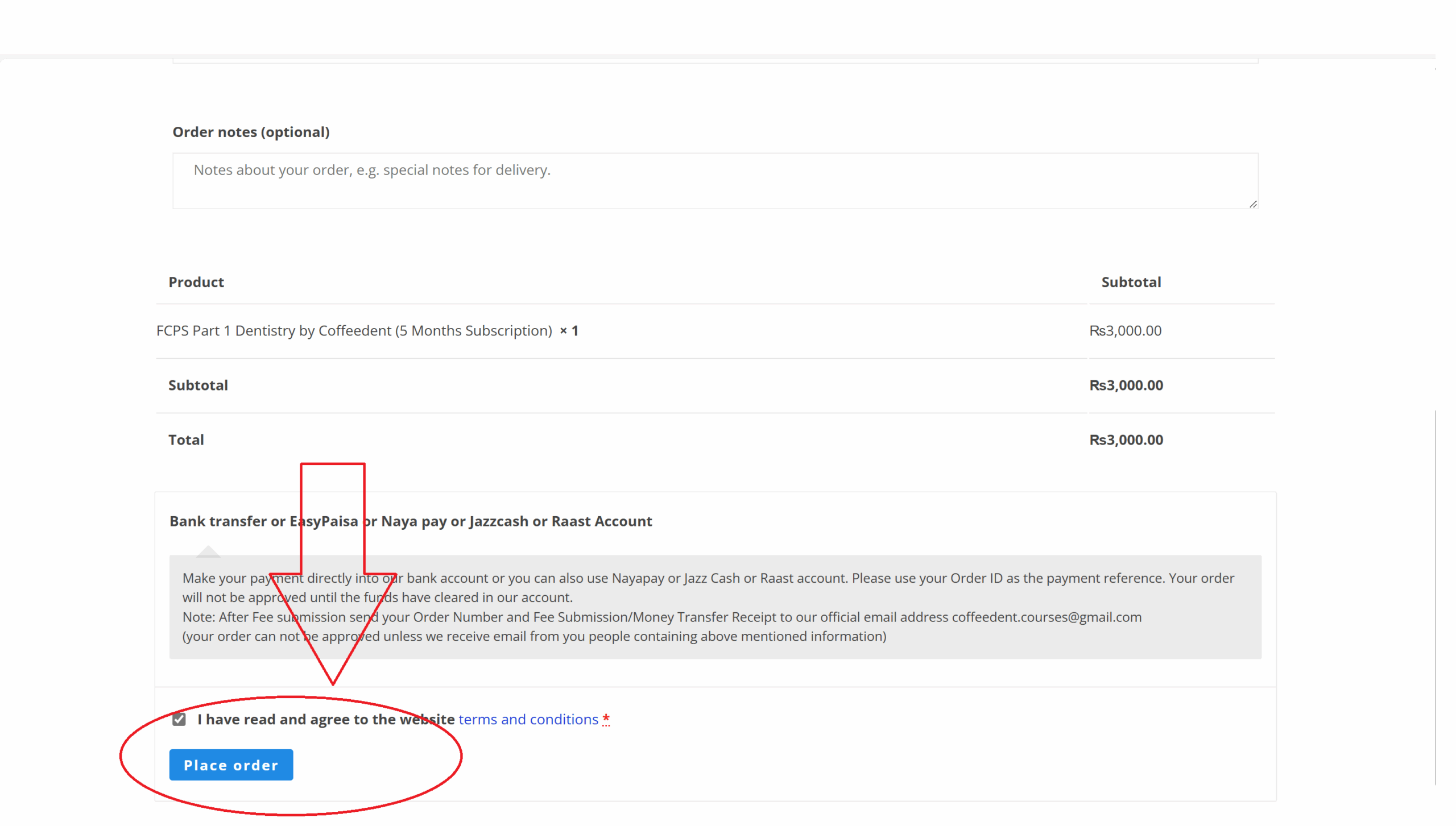
Task: Select the Bank transfer or EasyPaisa payment heading
Action: [x=411, y=521]
